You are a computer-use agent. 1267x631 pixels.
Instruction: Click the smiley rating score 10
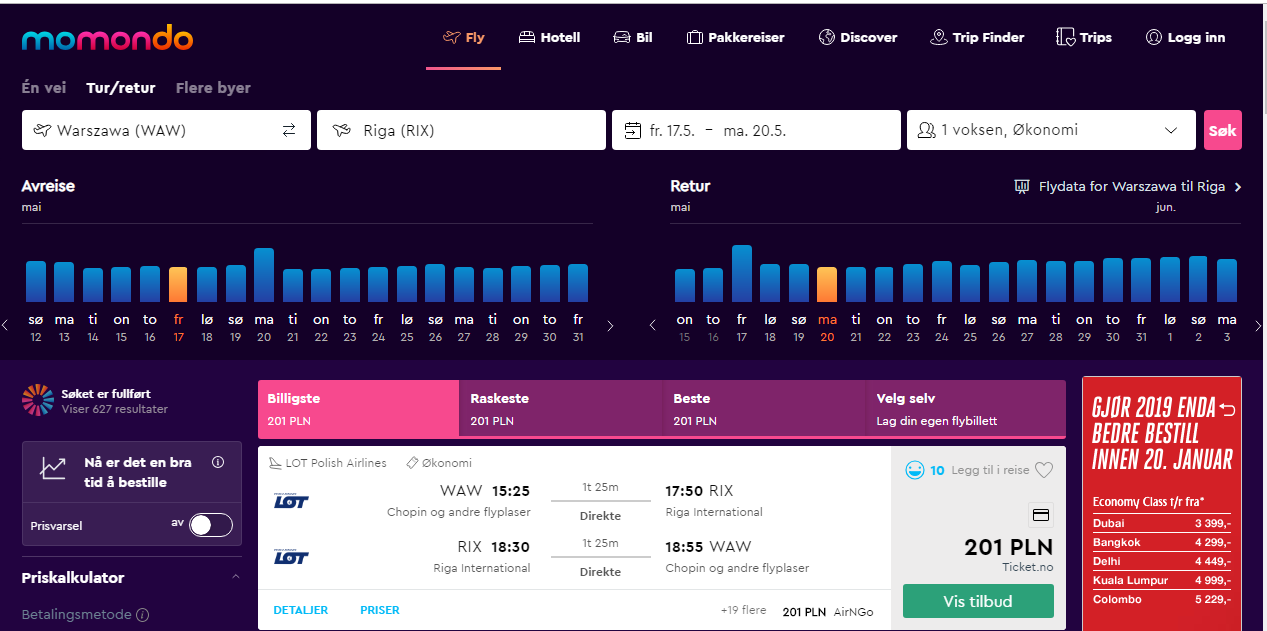pos(925,470)
